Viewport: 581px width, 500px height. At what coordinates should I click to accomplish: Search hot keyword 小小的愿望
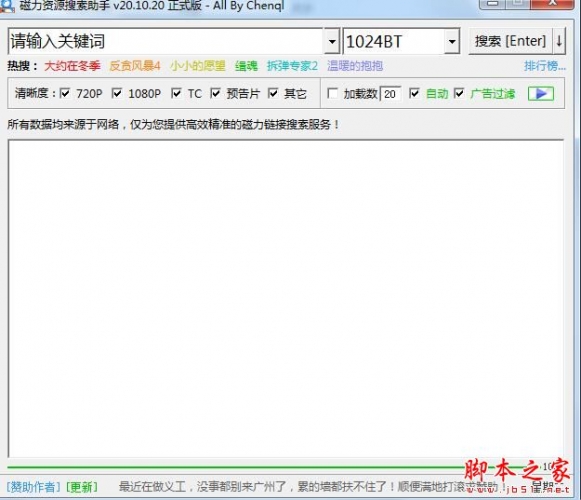pyautogui.click(x=198, y=66)
